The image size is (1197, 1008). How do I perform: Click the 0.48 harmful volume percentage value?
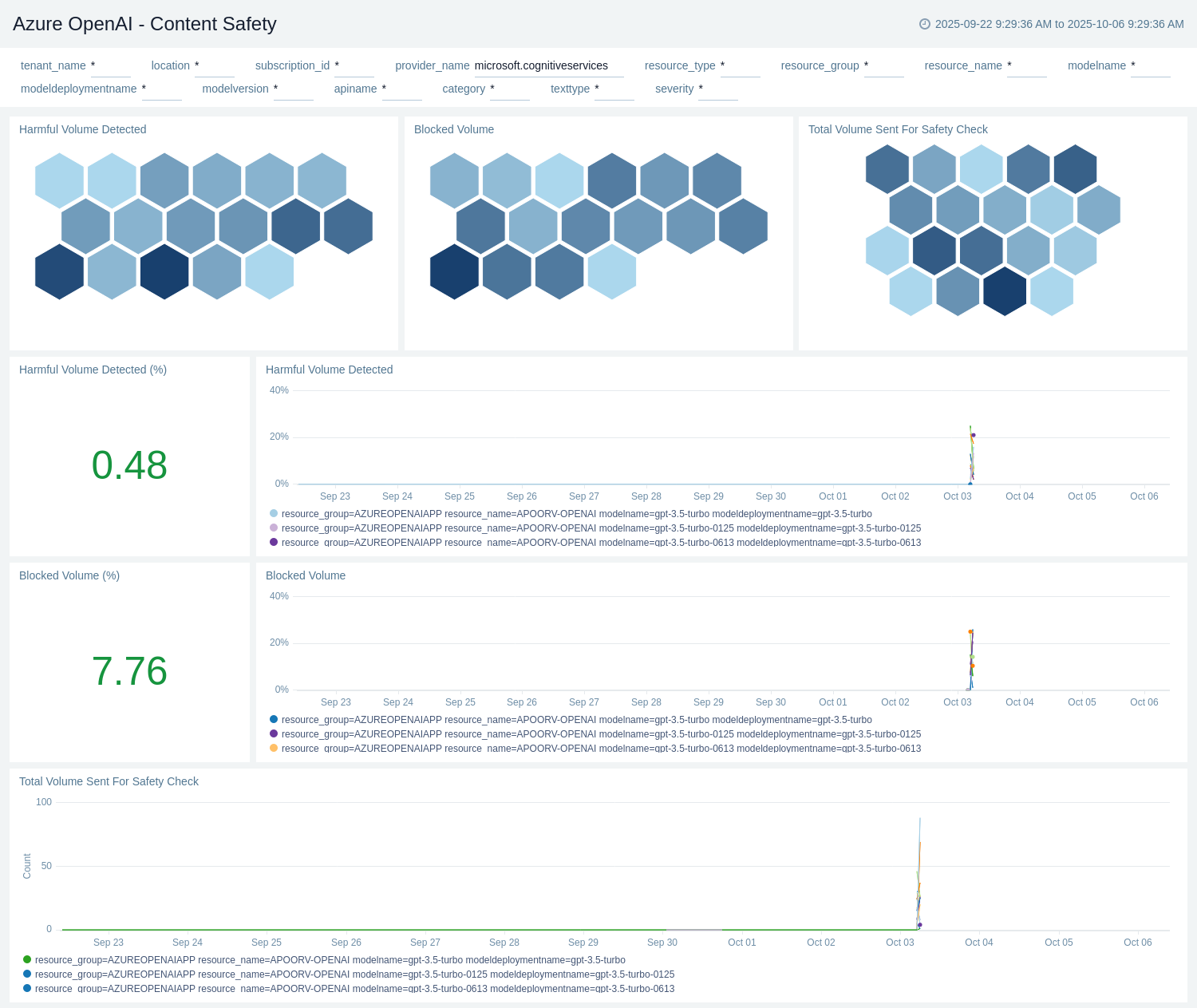click(129, 465)
